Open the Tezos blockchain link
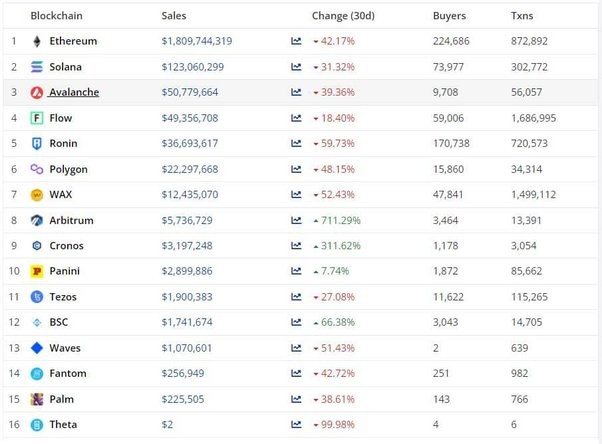The width and height of the screenshot is (602, 444). pos(63,297)
